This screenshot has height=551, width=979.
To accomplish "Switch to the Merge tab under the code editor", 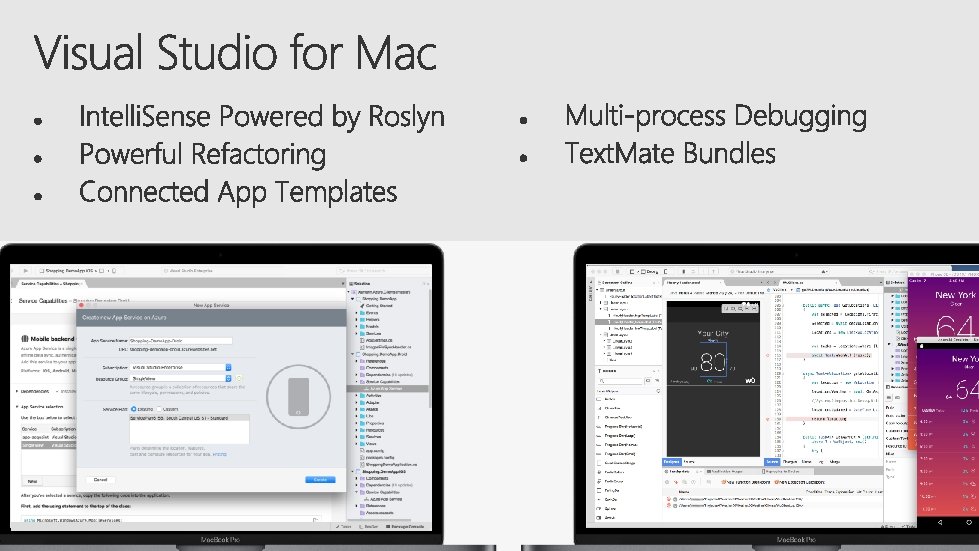I will point(835,462).
